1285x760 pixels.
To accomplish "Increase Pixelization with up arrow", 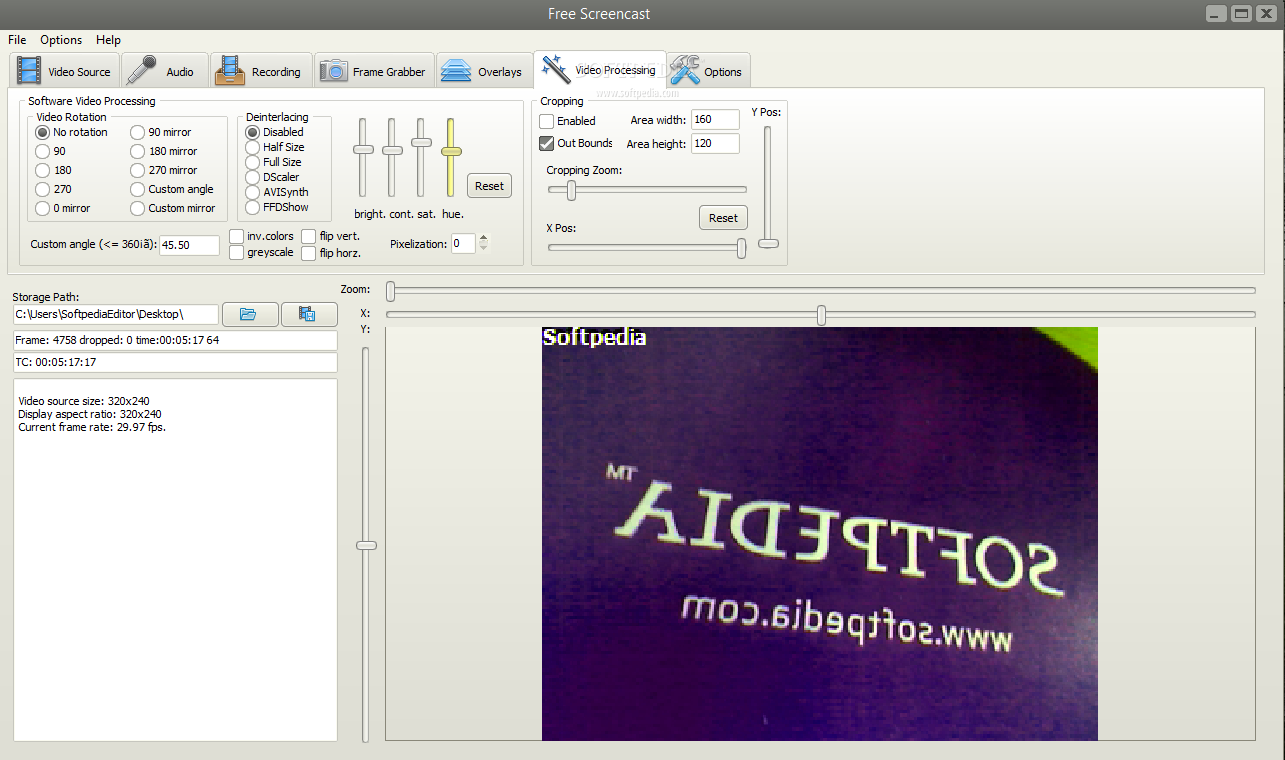I will click(x=484, y=238).
